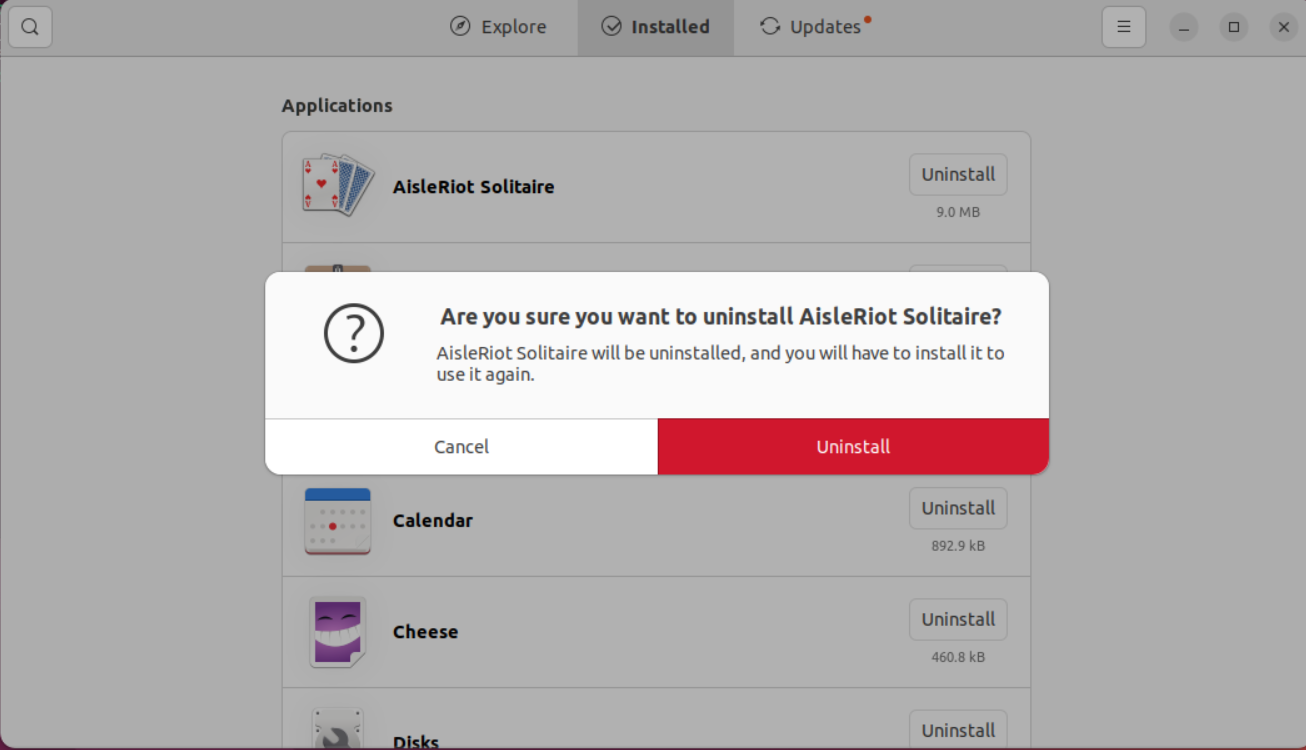Open the hamburger main menu
This screenshot has height=750, width=1306.
coord(1124,27)
